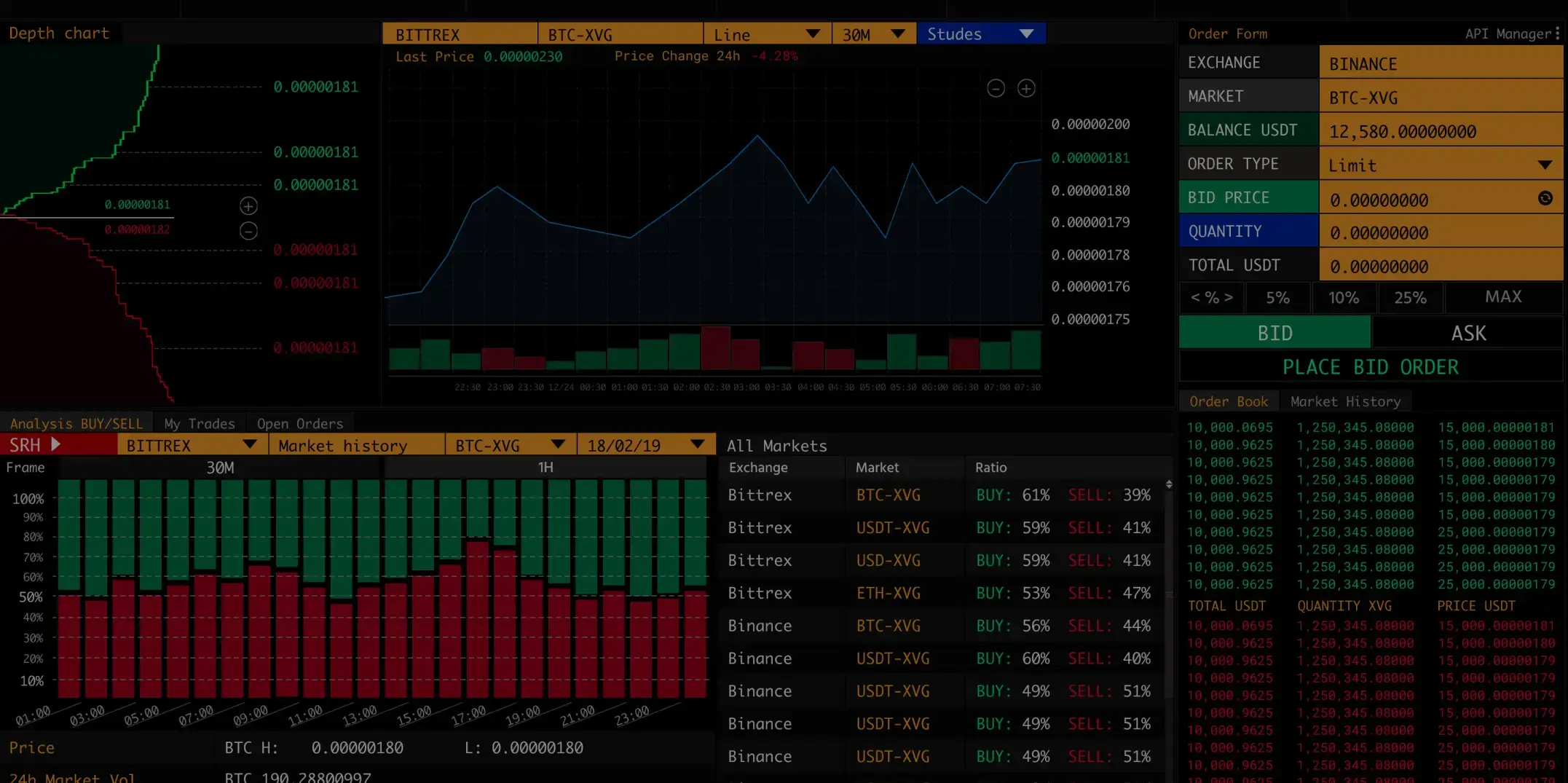Switch to the My Trades tab
Screen dimensions: 1568x783
200,423
